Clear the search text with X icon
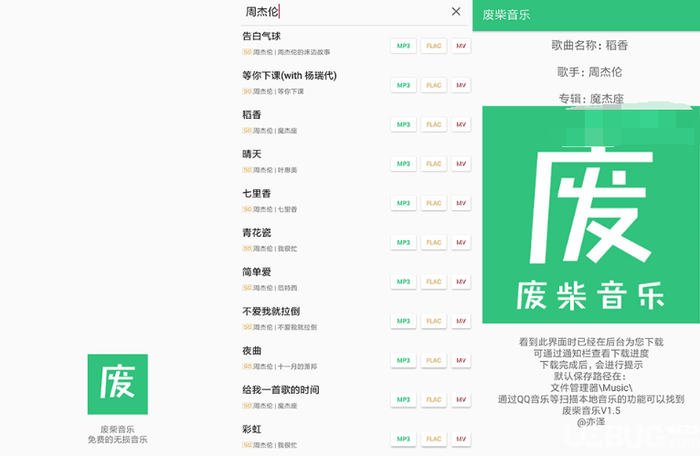Image resolution: width=700 pixels, height=456 pixels. [x=456, y=12]
